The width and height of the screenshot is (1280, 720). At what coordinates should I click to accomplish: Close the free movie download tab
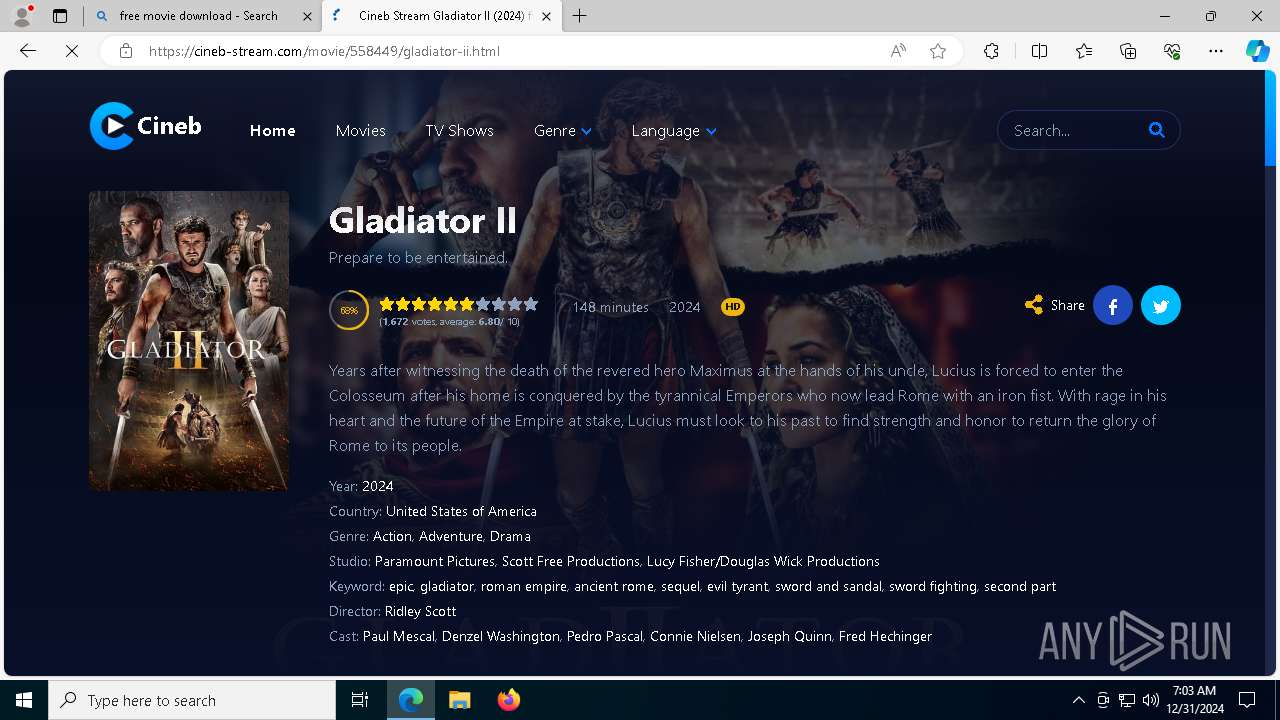tap(307, 16)
